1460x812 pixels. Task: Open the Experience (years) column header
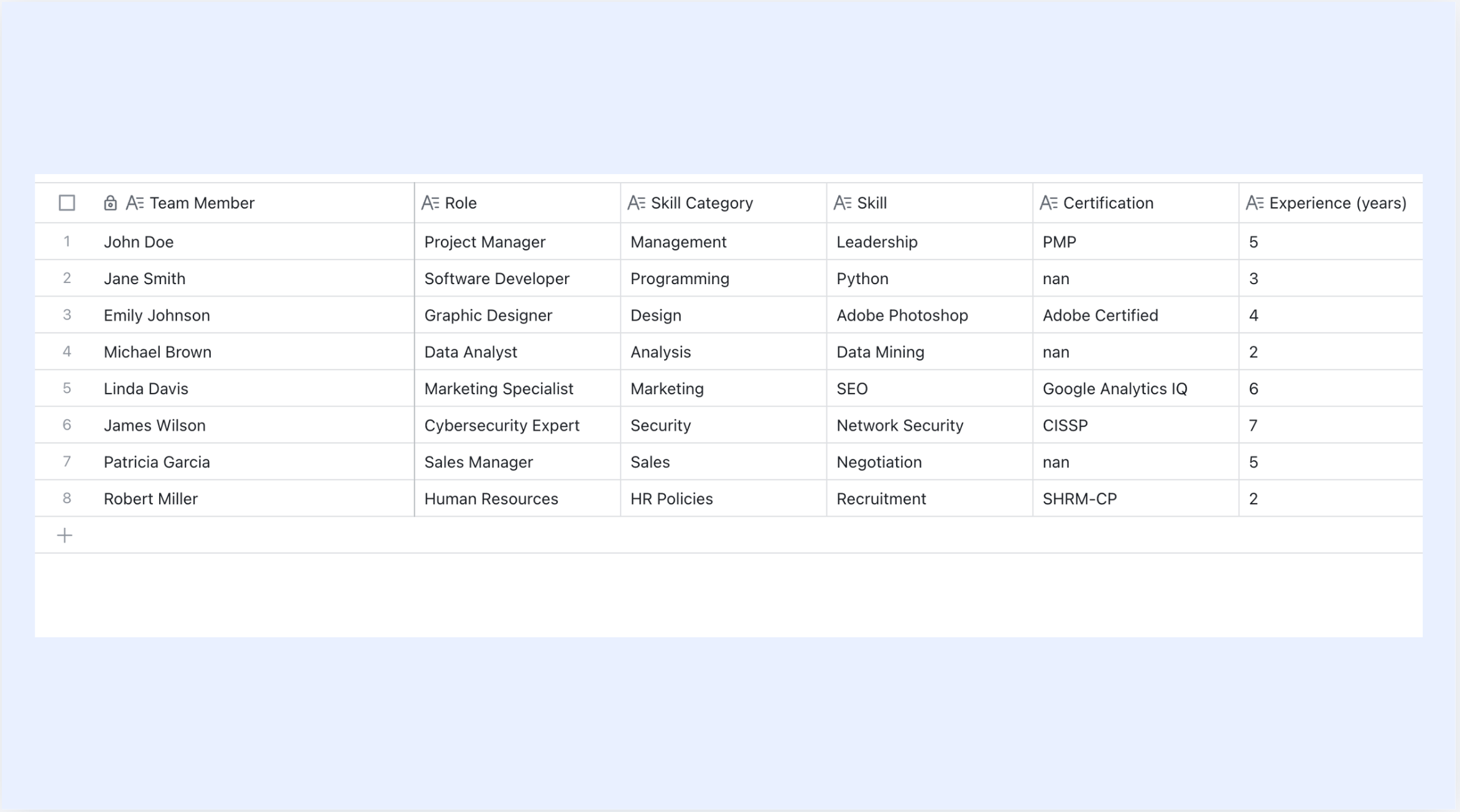pyautogui.click(x=1331, y=203)
